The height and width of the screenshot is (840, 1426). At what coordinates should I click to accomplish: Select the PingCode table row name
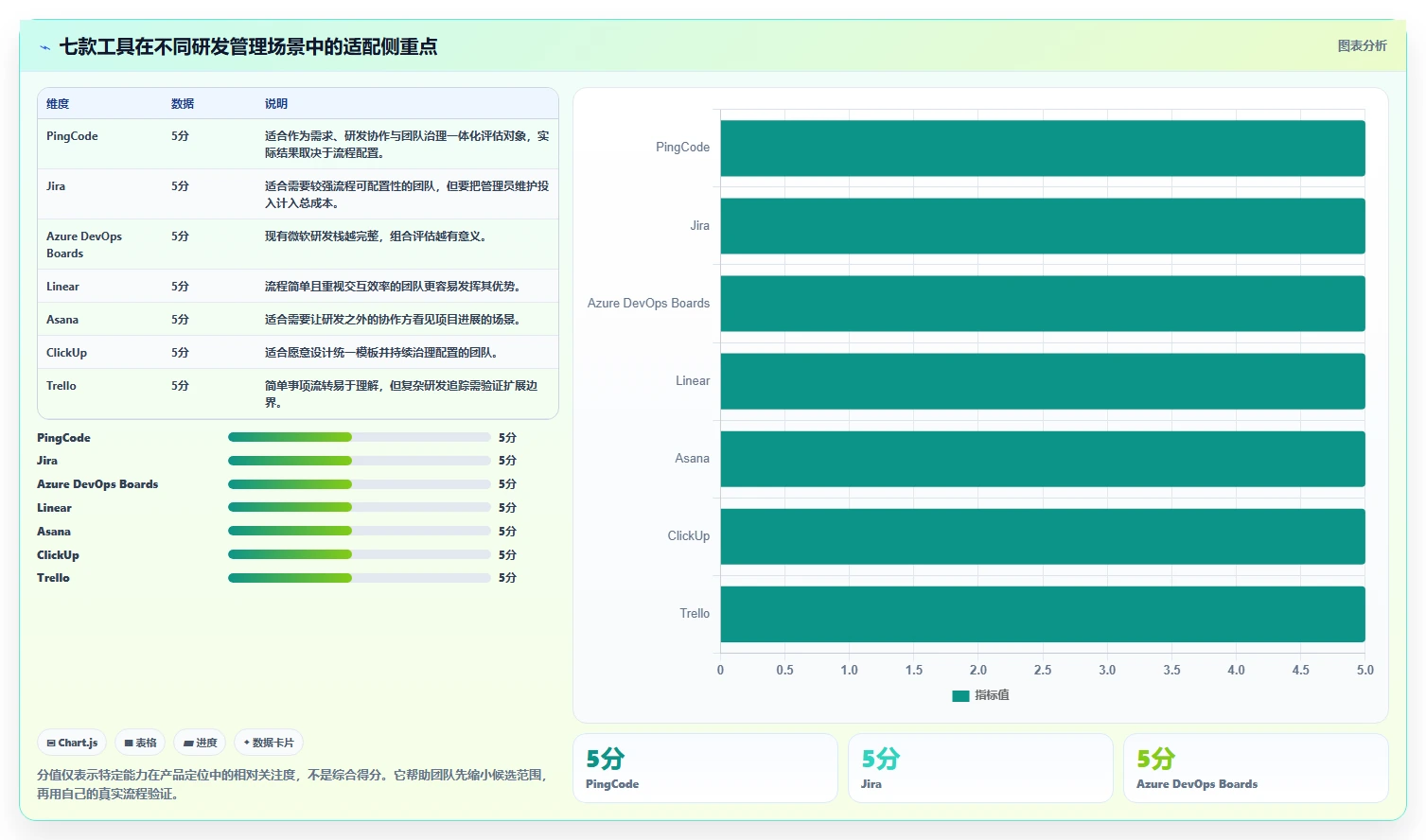click(x=72, y=136)
